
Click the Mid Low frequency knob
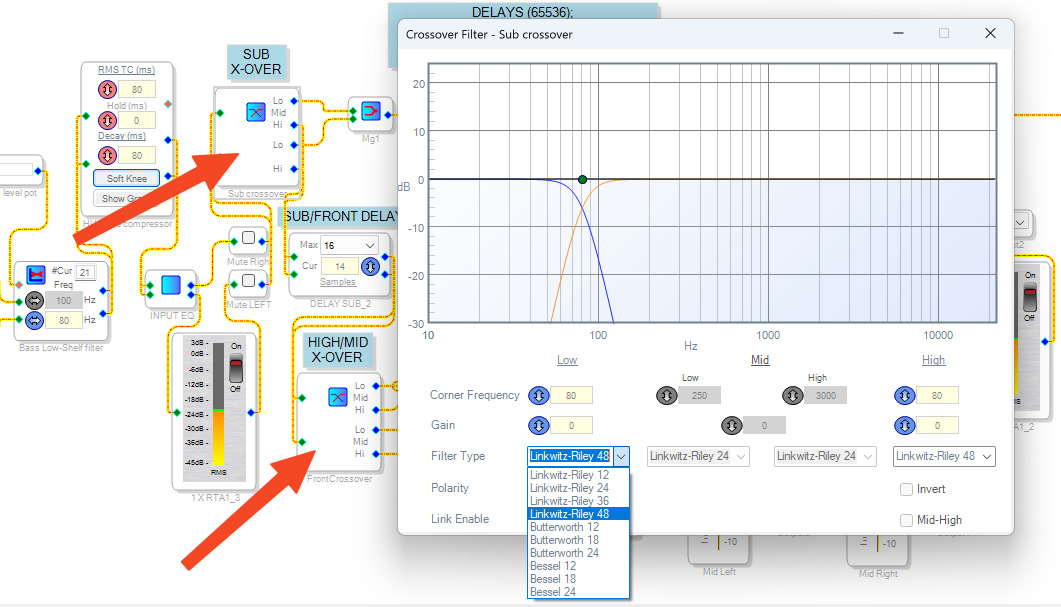pos(667,395)
